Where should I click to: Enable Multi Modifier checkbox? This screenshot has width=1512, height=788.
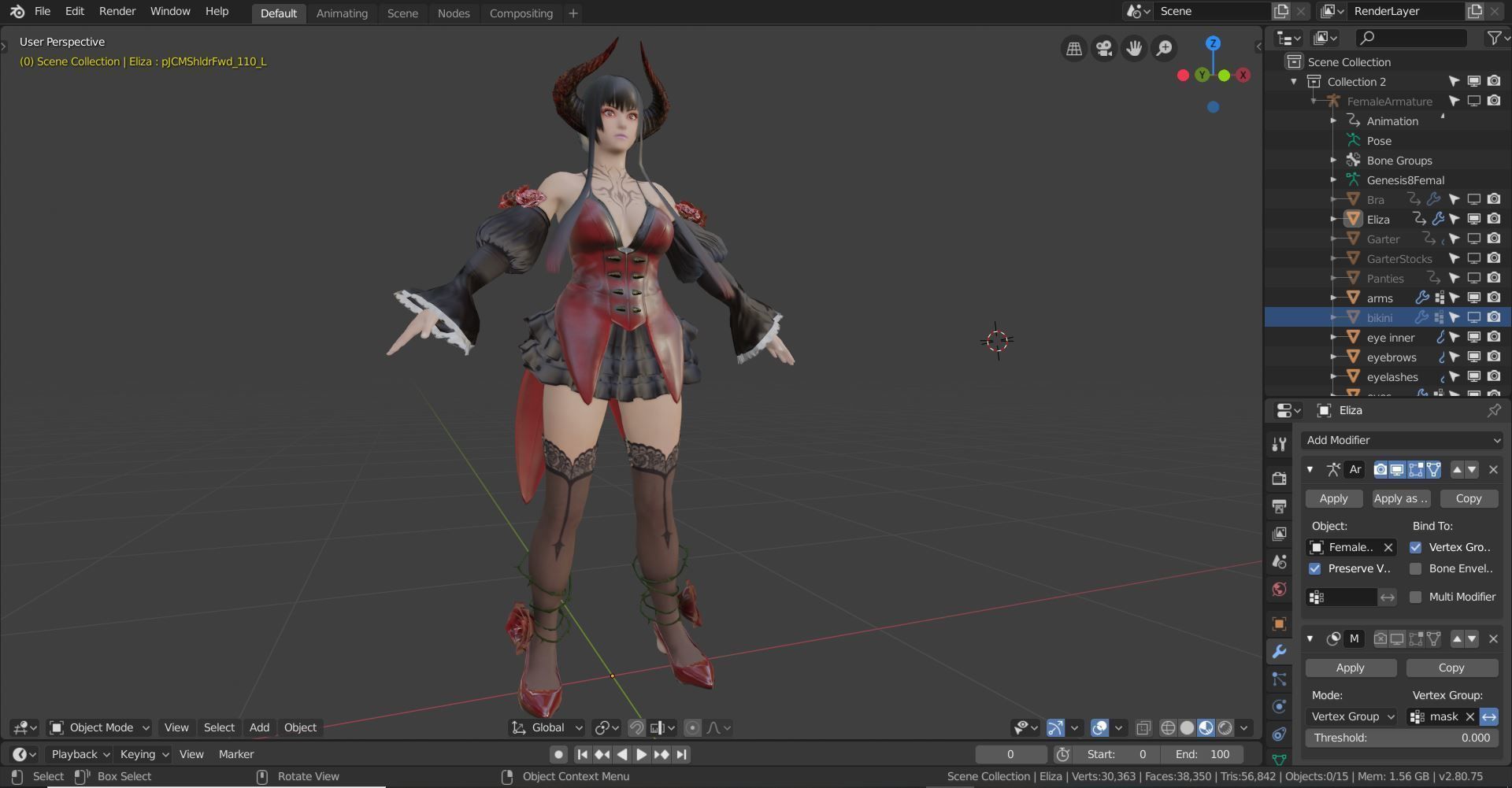1416,597
